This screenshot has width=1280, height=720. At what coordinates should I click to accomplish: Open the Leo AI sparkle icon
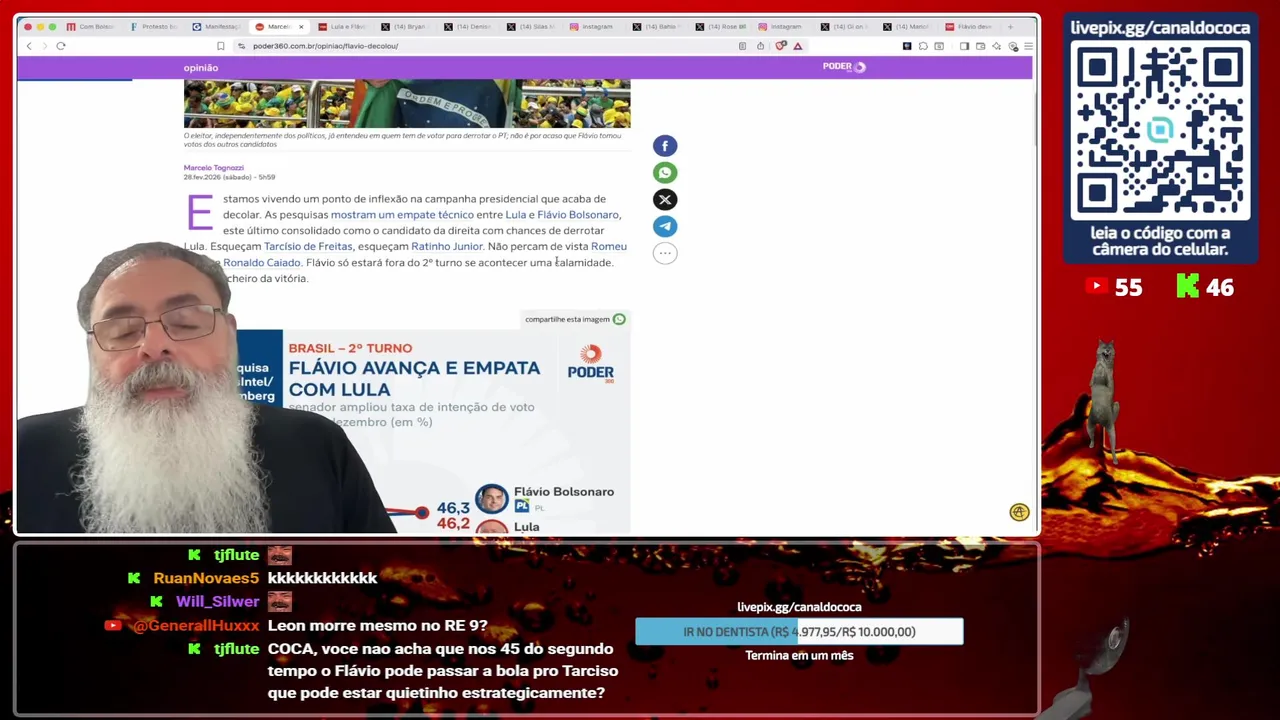tap(997, 46)
